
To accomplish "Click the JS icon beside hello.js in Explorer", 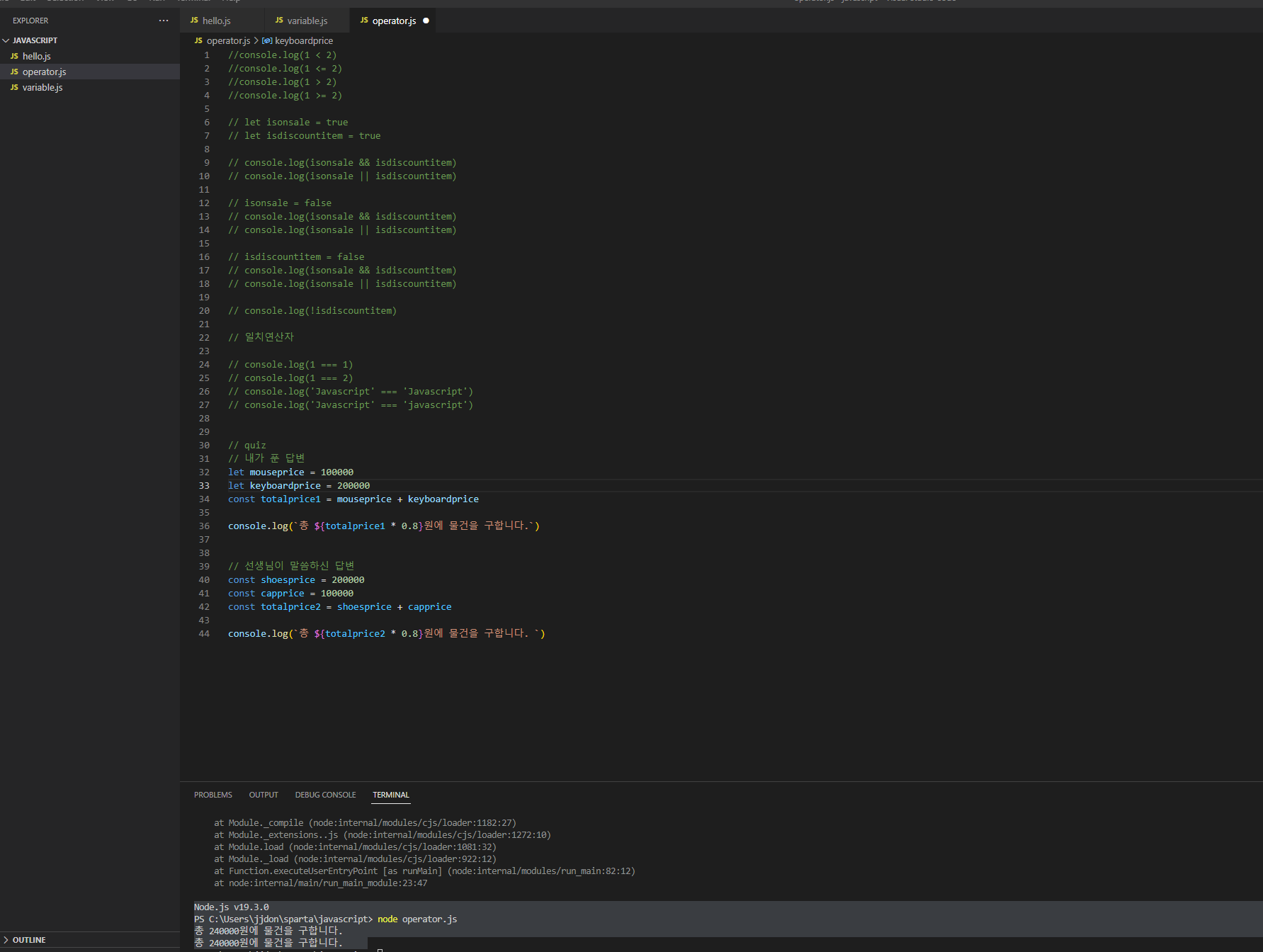I will click(14, 56).
